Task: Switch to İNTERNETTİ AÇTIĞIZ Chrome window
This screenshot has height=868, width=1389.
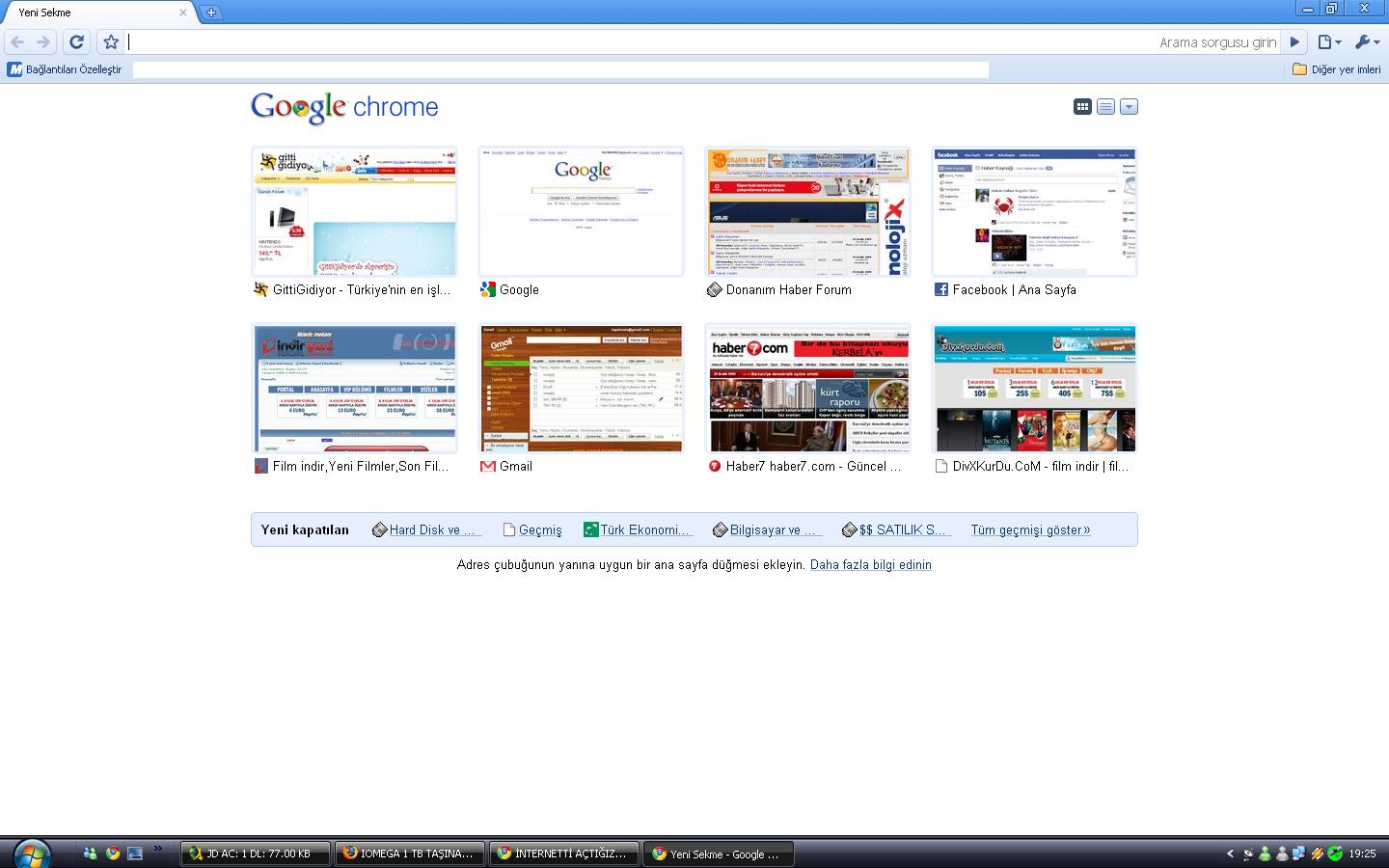Action: click(x=564, y=854)
